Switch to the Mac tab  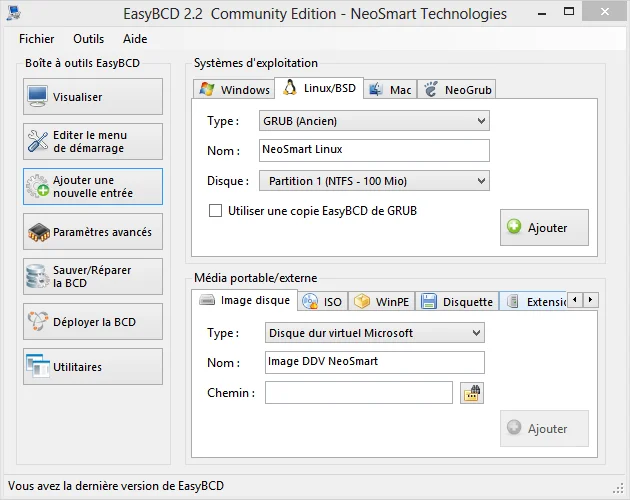[391, 89]
